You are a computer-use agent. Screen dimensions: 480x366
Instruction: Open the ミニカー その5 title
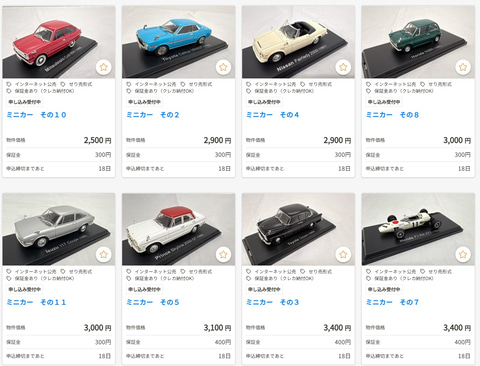click(x=153, y=302)
